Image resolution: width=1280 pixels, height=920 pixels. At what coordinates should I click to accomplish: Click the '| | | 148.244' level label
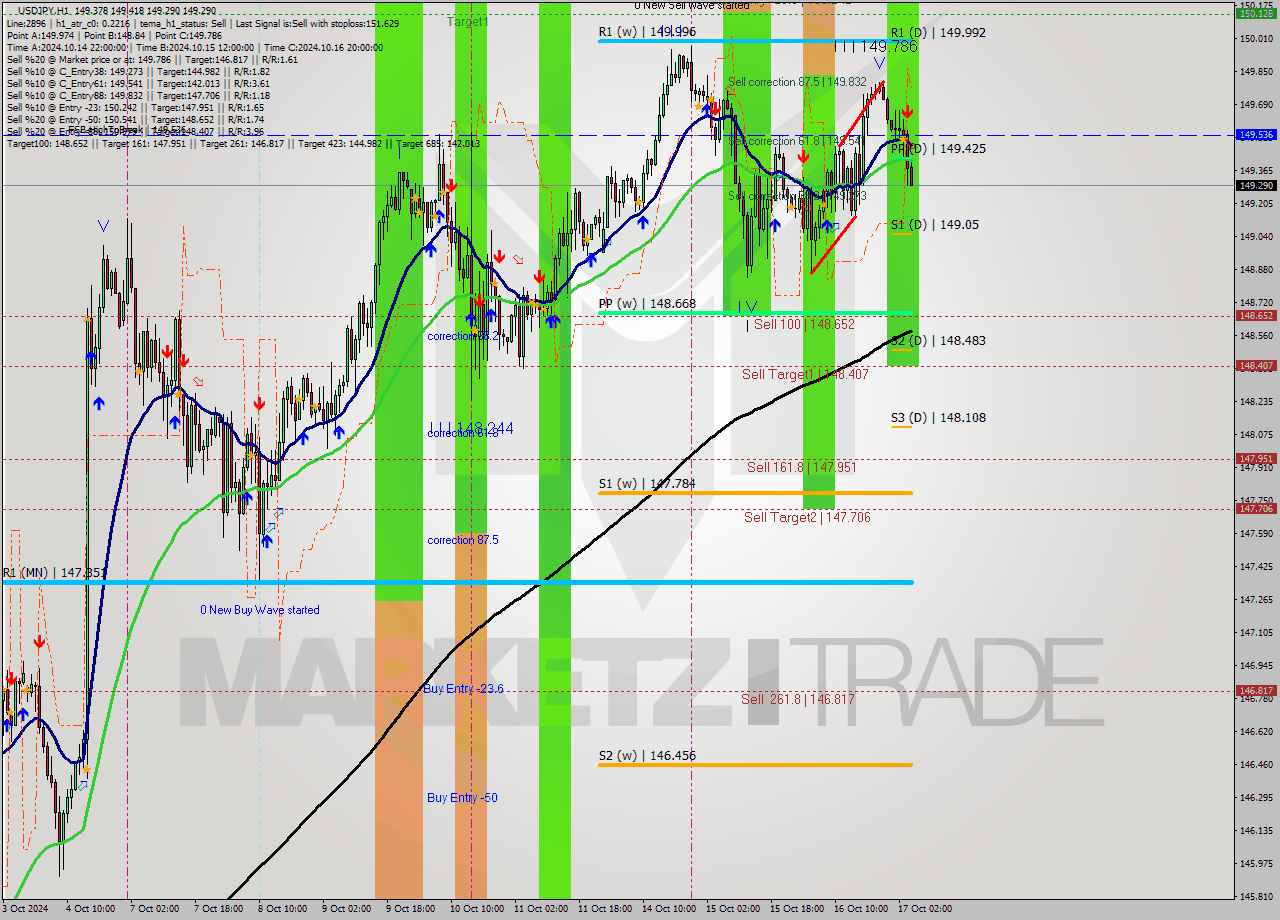pyautogui.click(x=471, y=428)
